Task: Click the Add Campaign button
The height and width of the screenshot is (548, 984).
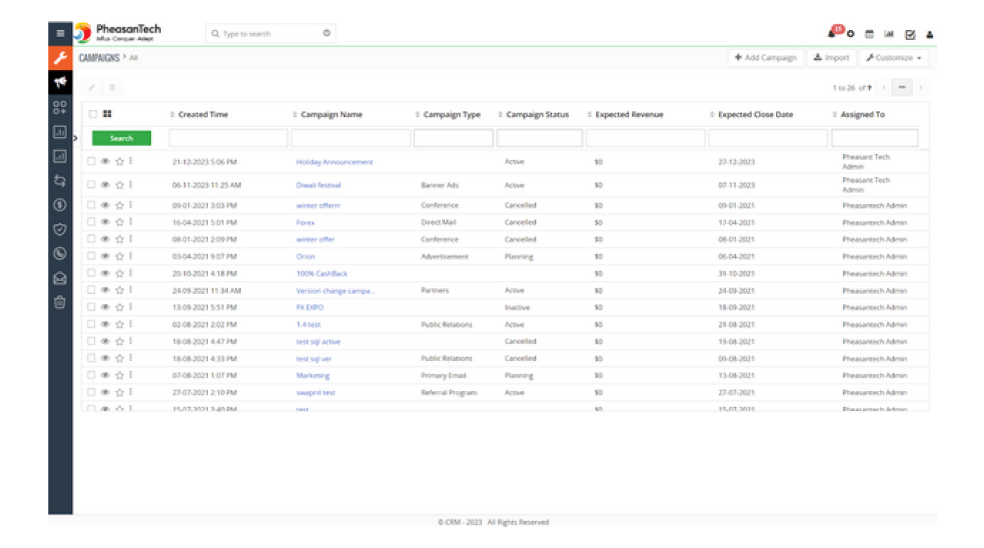Action: tap(765, 58)
